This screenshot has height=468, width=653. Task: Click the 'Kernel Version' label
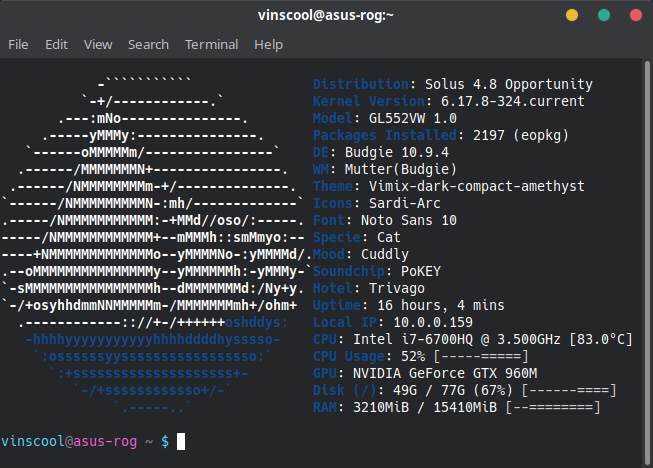coord(369,102)
